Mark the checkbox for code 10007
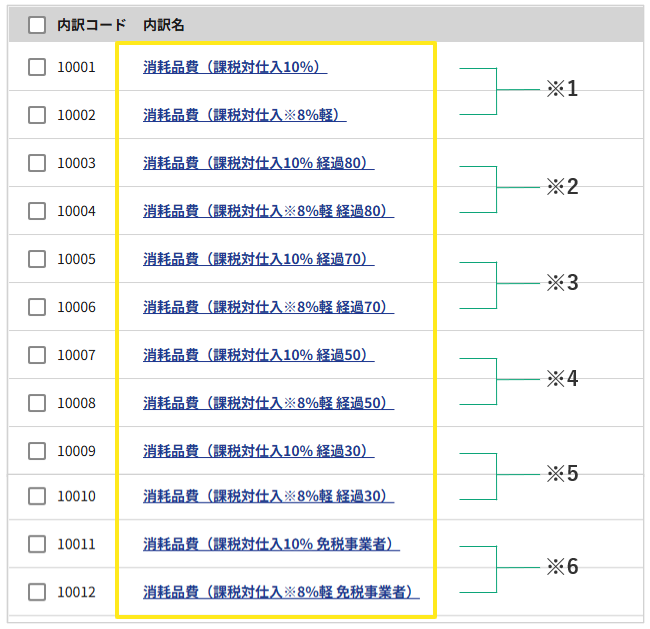The height and width of the screenshot is (629, 650). tap(37, 355)
